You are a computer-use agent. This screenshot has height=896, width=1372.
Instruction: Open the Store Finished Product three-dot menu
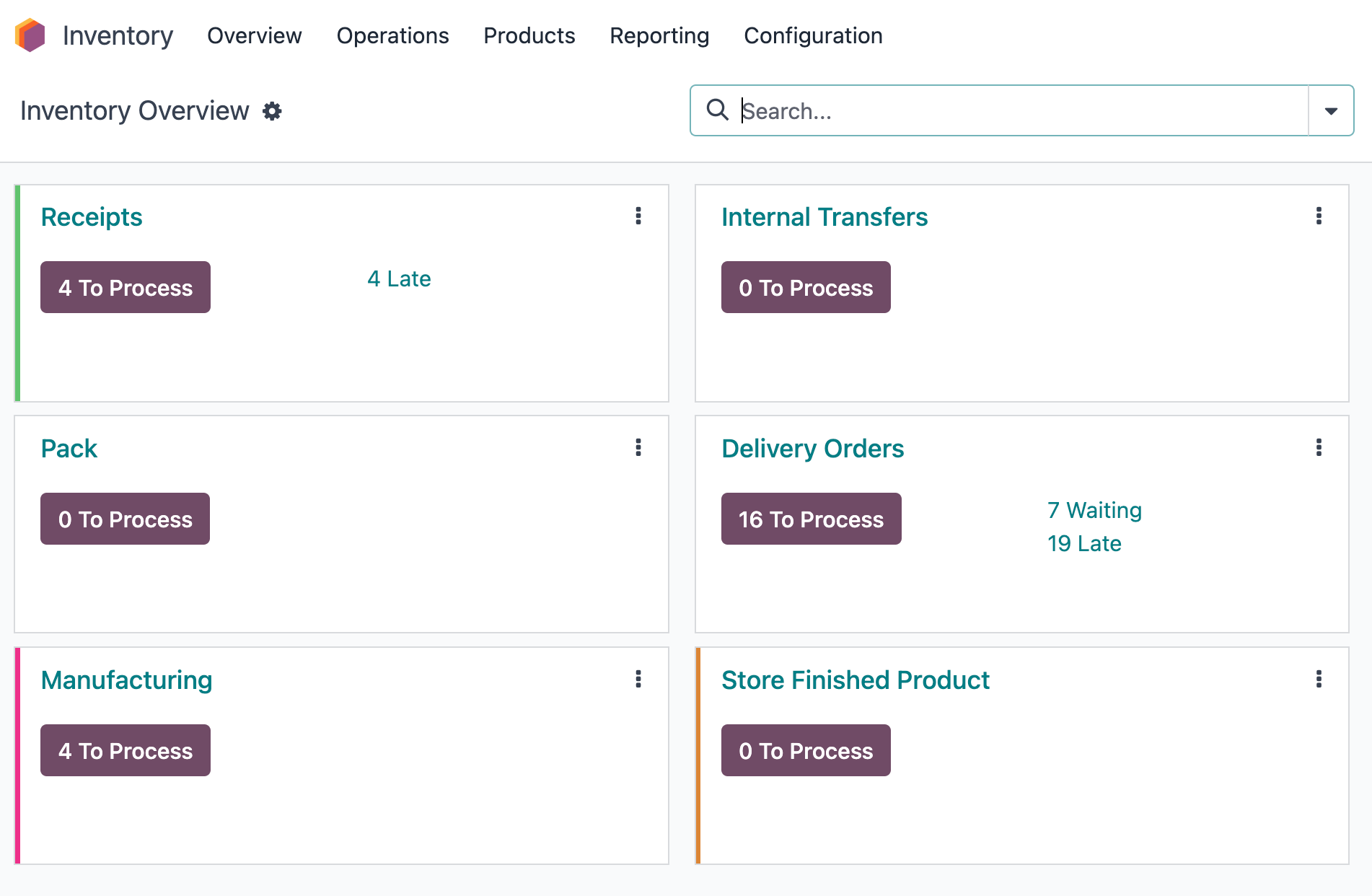1319,679
